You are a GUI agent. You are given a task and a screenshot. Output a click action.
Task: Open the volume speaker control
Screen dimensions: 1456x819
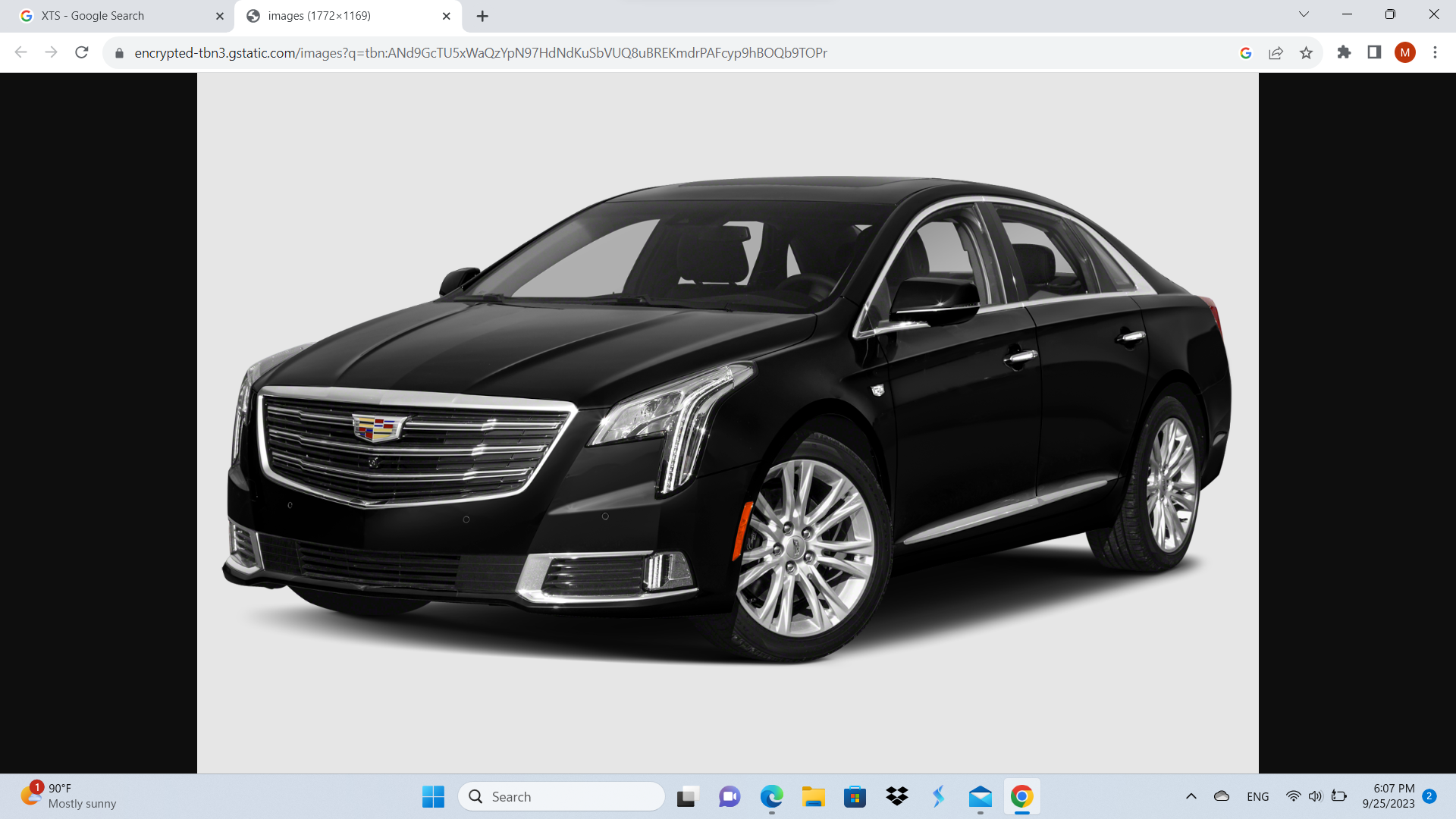(1316, 796)
